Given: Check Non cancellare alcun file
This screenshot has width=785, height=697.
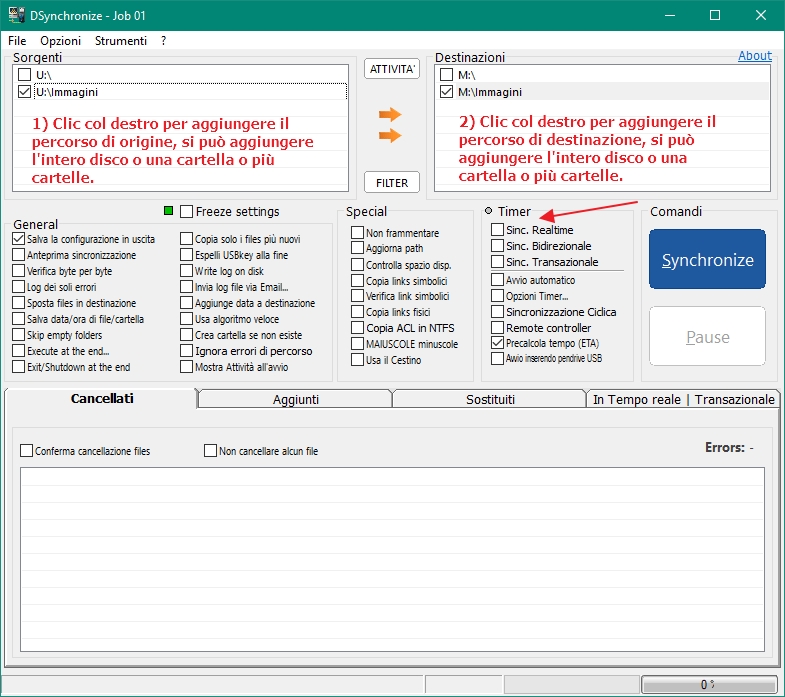Looking at the screenshot, I should [x=210, y=451].
